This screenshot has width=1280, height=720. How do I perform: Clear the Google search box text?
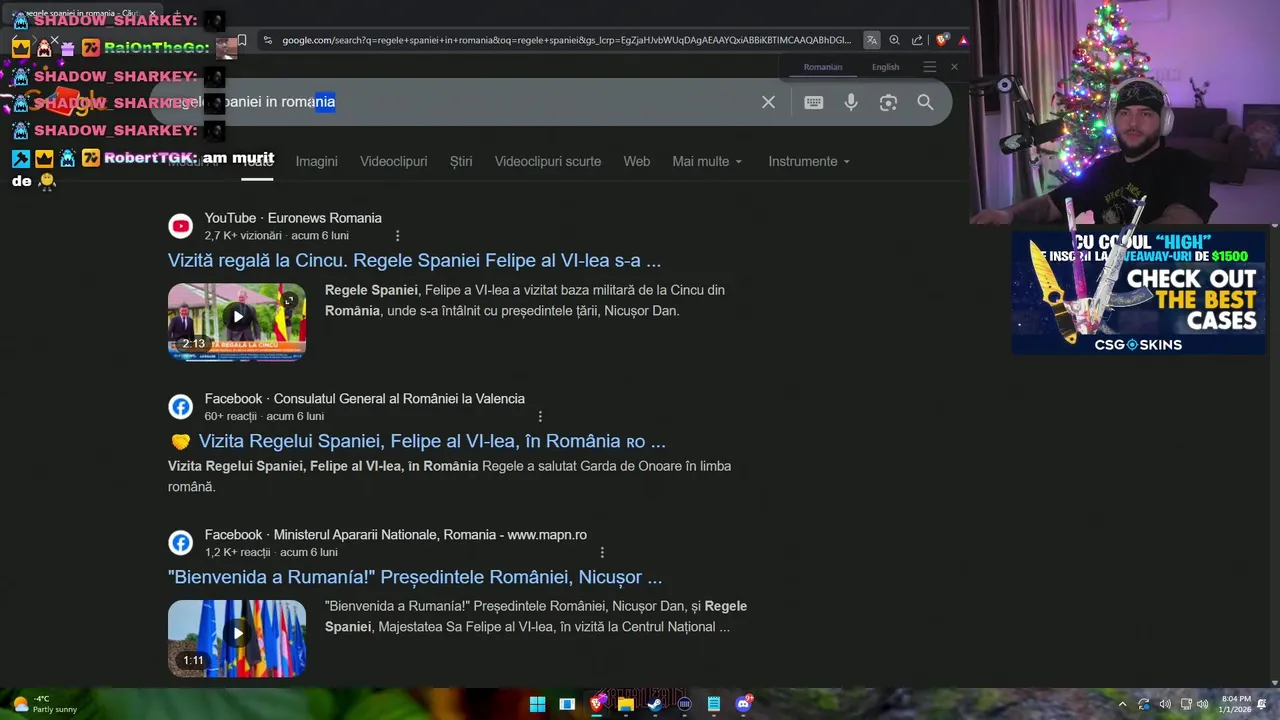[768, 102]
